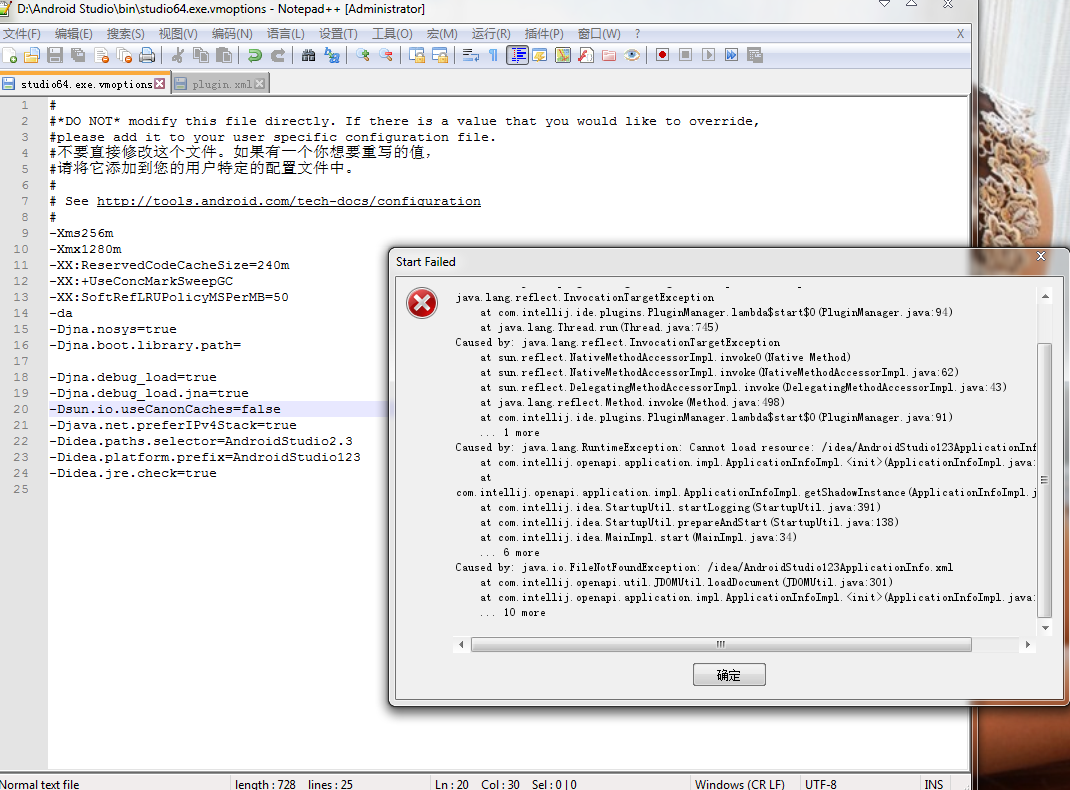Screen dimensions: 1070x790
Task: Toggle Word wrap icon
Action: 471,55
